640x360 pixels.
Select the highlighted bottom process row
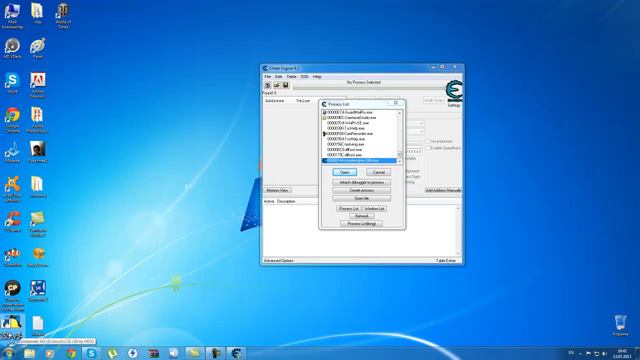[359, 160]
